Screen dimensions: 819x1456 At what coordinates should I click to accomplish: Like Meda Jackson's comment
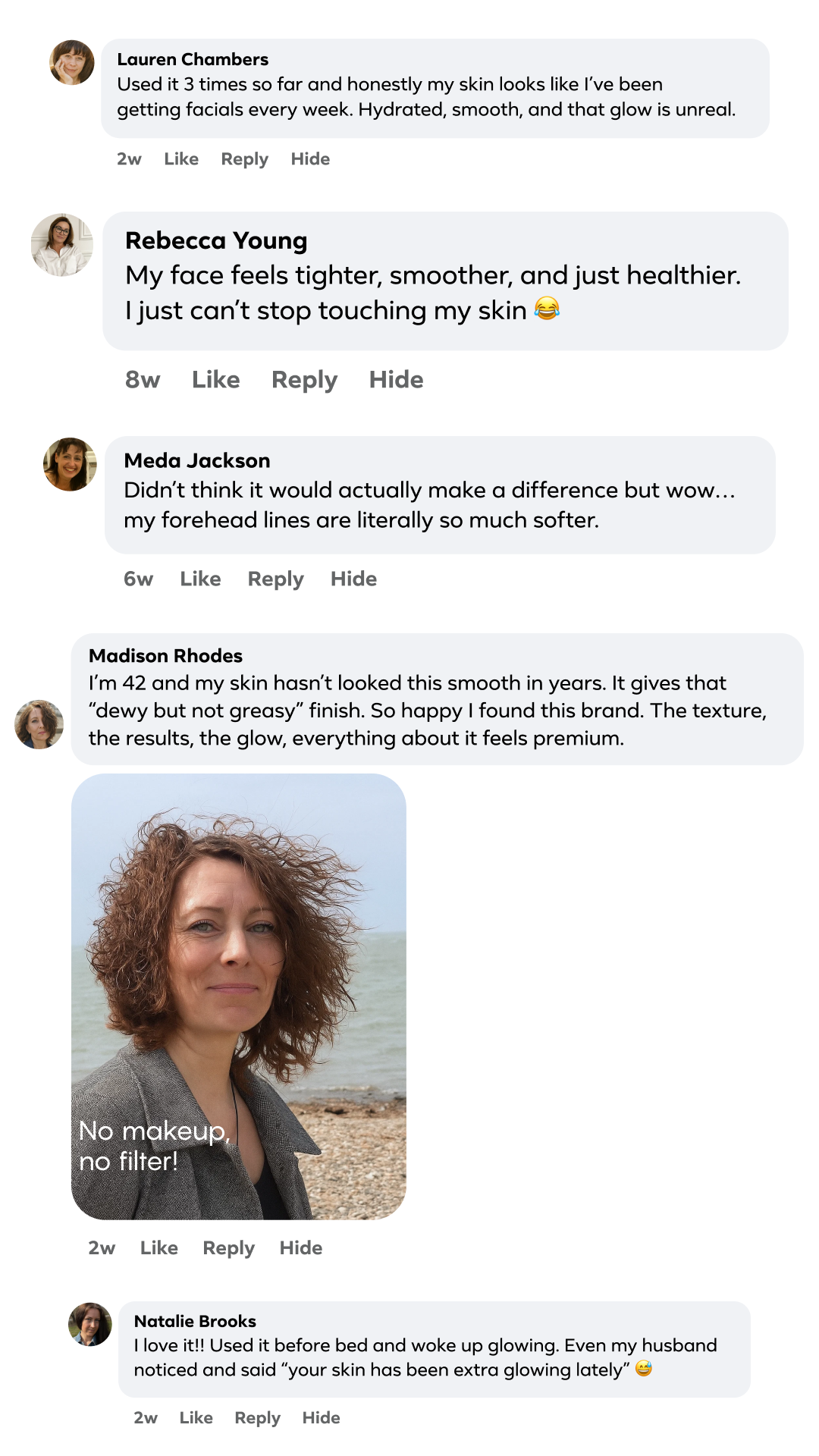(200, 579)
